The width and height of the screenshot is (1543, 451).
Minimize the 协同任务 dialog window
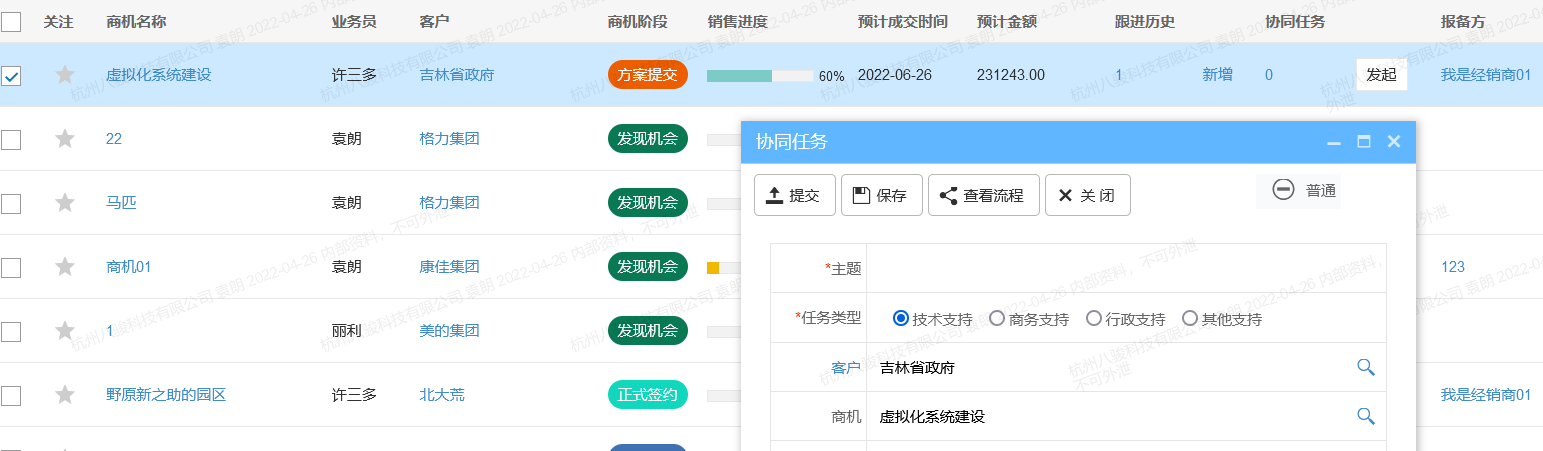[1333, 142]
